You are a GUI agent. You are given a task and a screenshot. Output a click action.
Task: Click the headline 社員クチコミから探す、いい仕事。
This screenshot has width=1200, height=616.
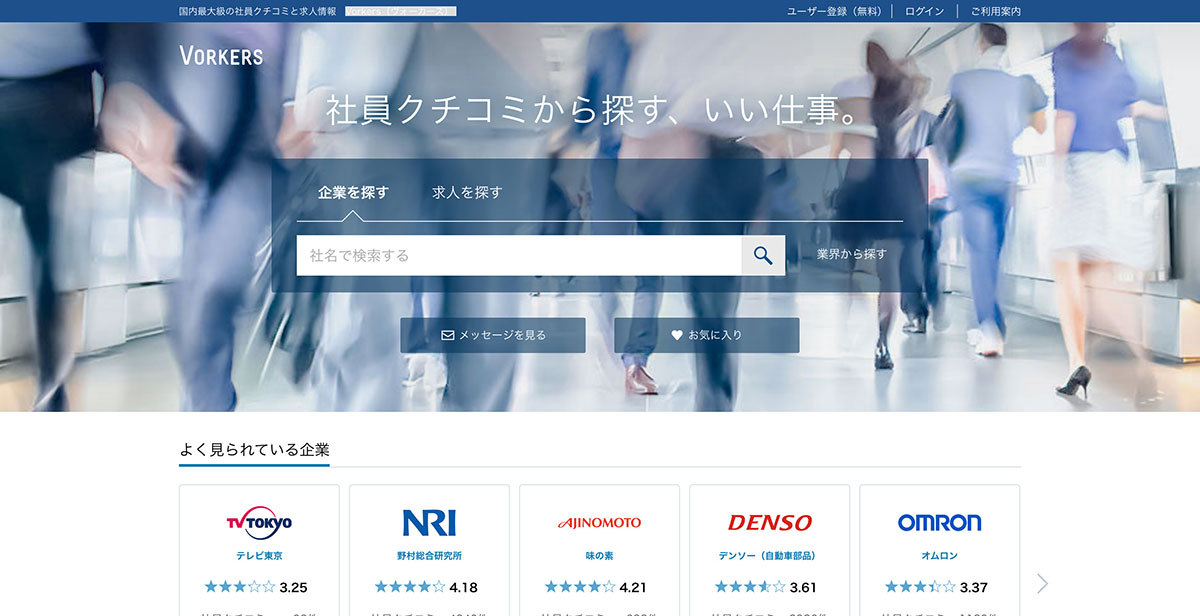pyautogui.click(x=593, y=111)
